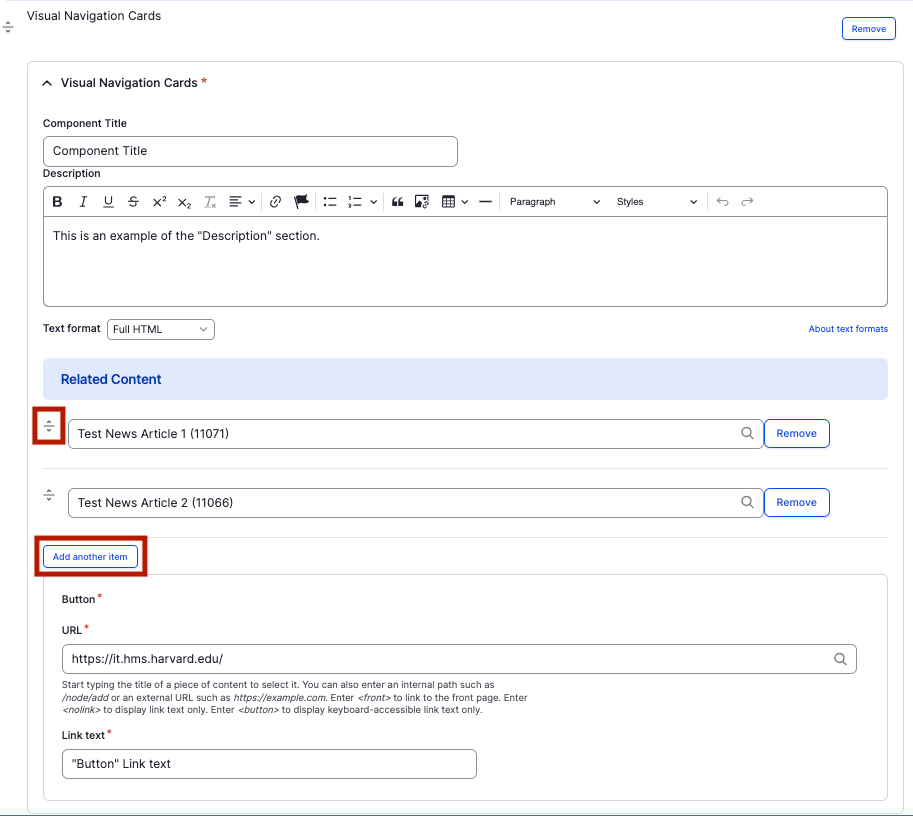Insert a block quote
The width and height of the screenshot is (913, 816).
pos(397,202)
